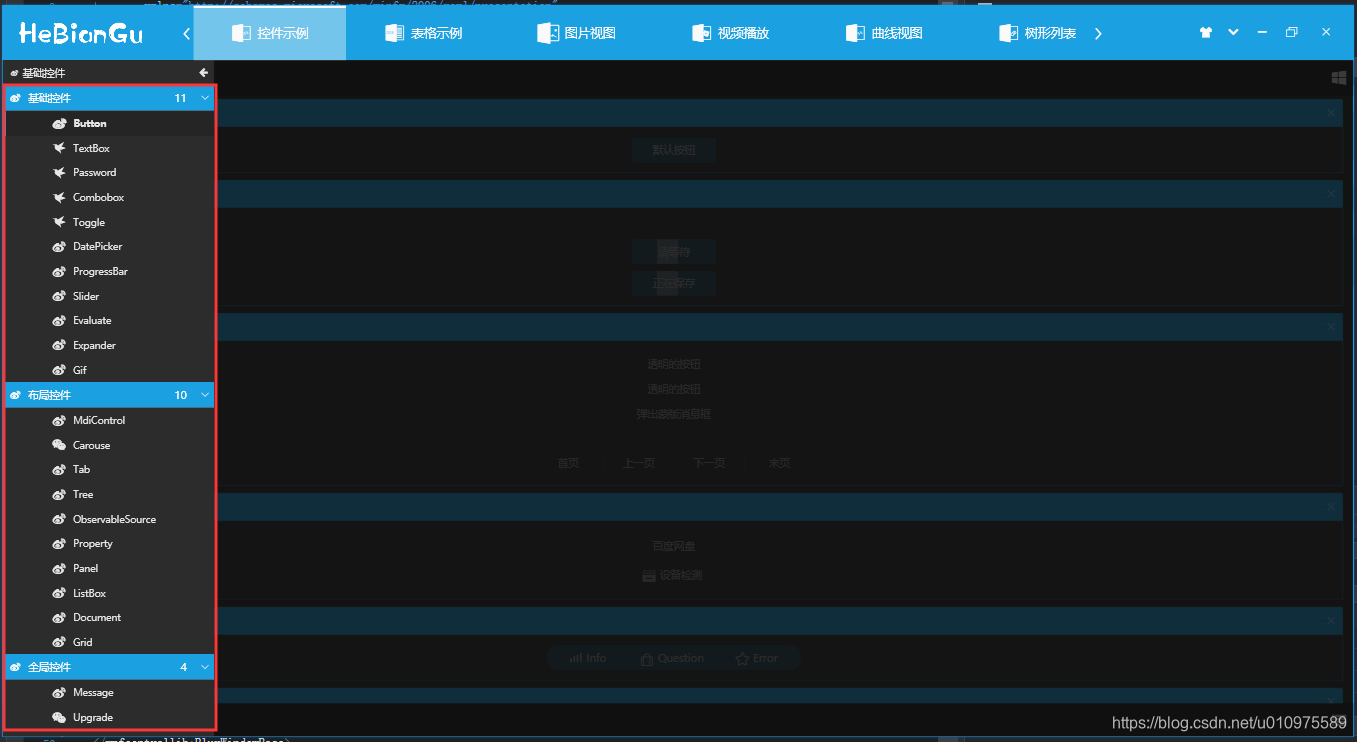Click the bird icon beside TextBox
1357x742 pixels.
pyautogui.click(x=59, y=148)
